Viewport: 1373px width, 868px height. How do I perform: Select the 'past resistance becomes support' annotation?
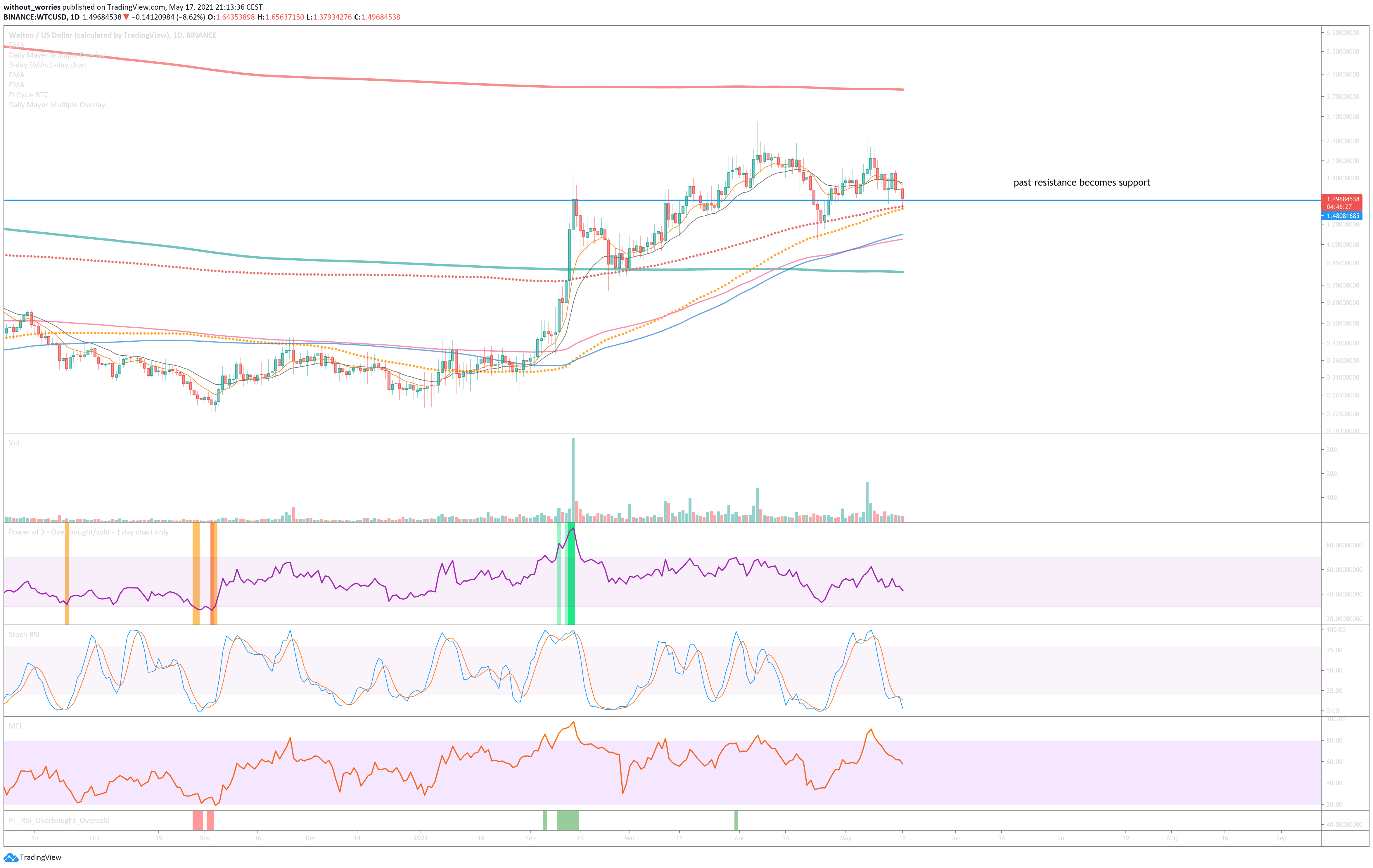[x=1082, y=182]
